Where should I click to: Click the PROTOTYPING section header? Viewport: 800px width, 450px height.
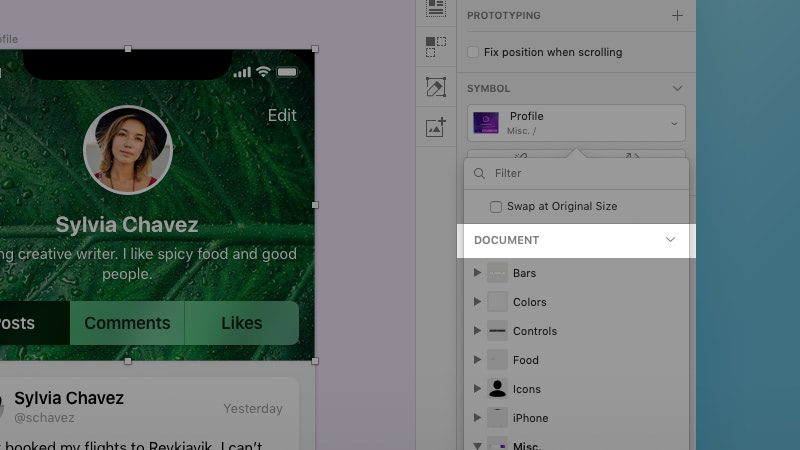click(x=504, y=15)
